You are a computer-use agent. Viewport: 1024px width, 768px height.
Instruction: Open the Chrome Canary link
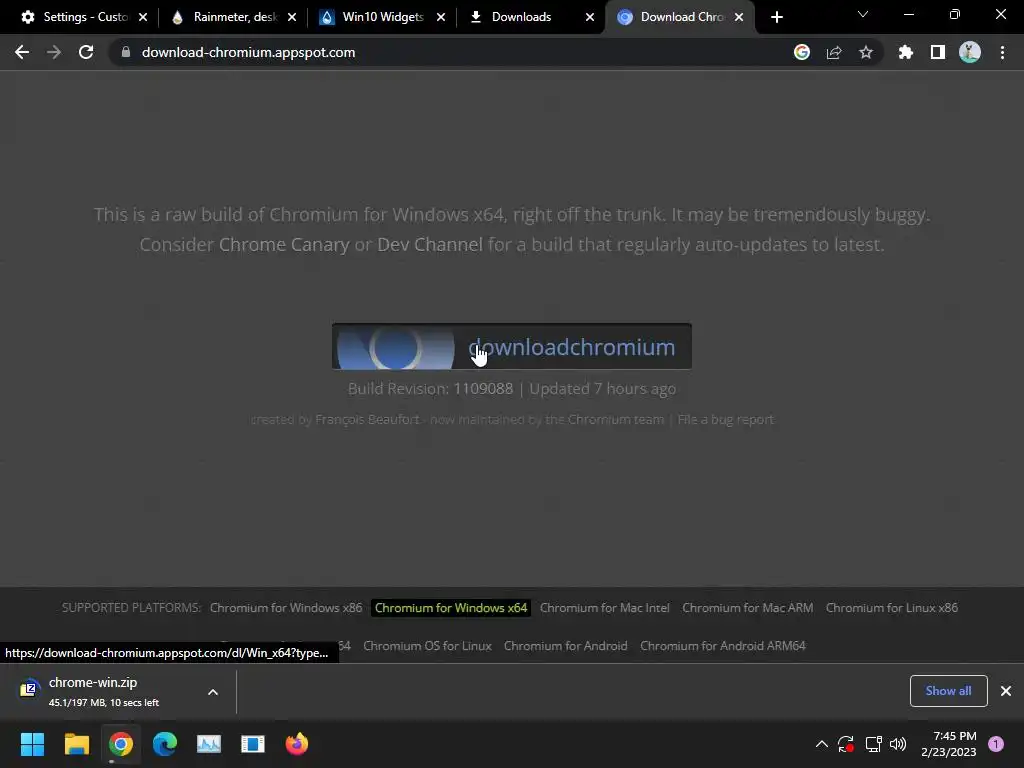(x=284, y=245)
